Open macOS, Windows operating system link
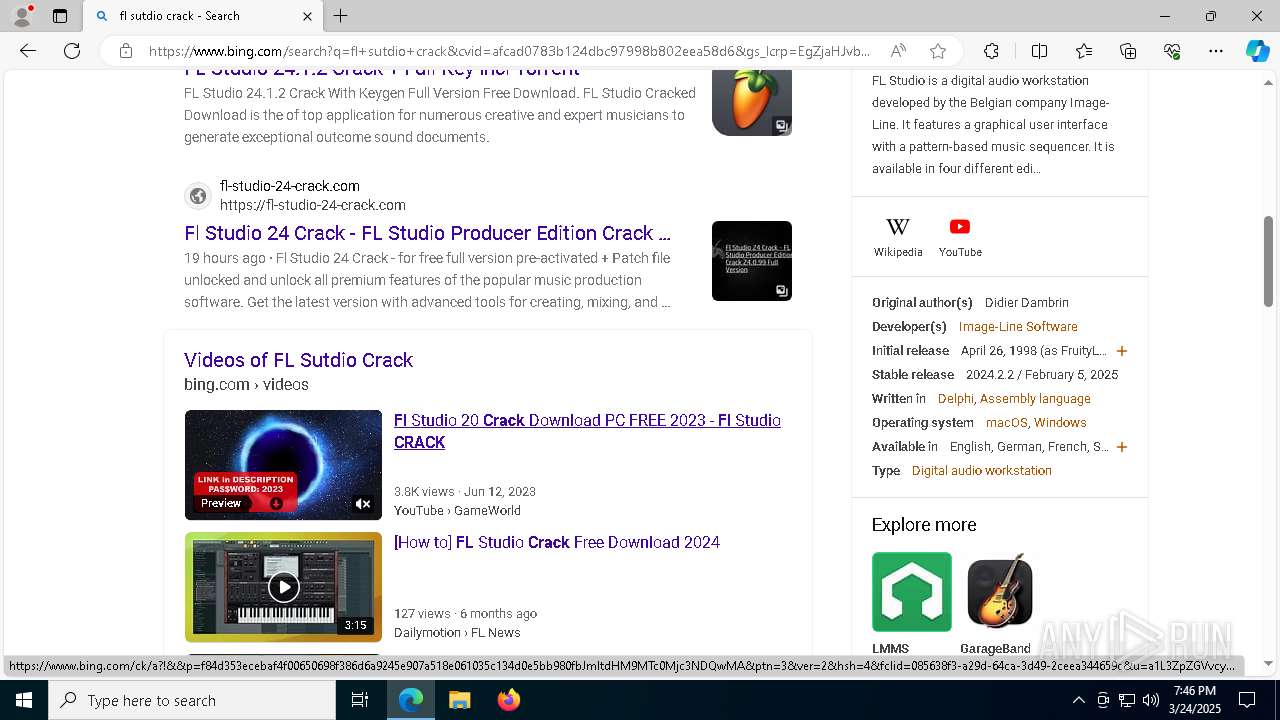 1036,423
